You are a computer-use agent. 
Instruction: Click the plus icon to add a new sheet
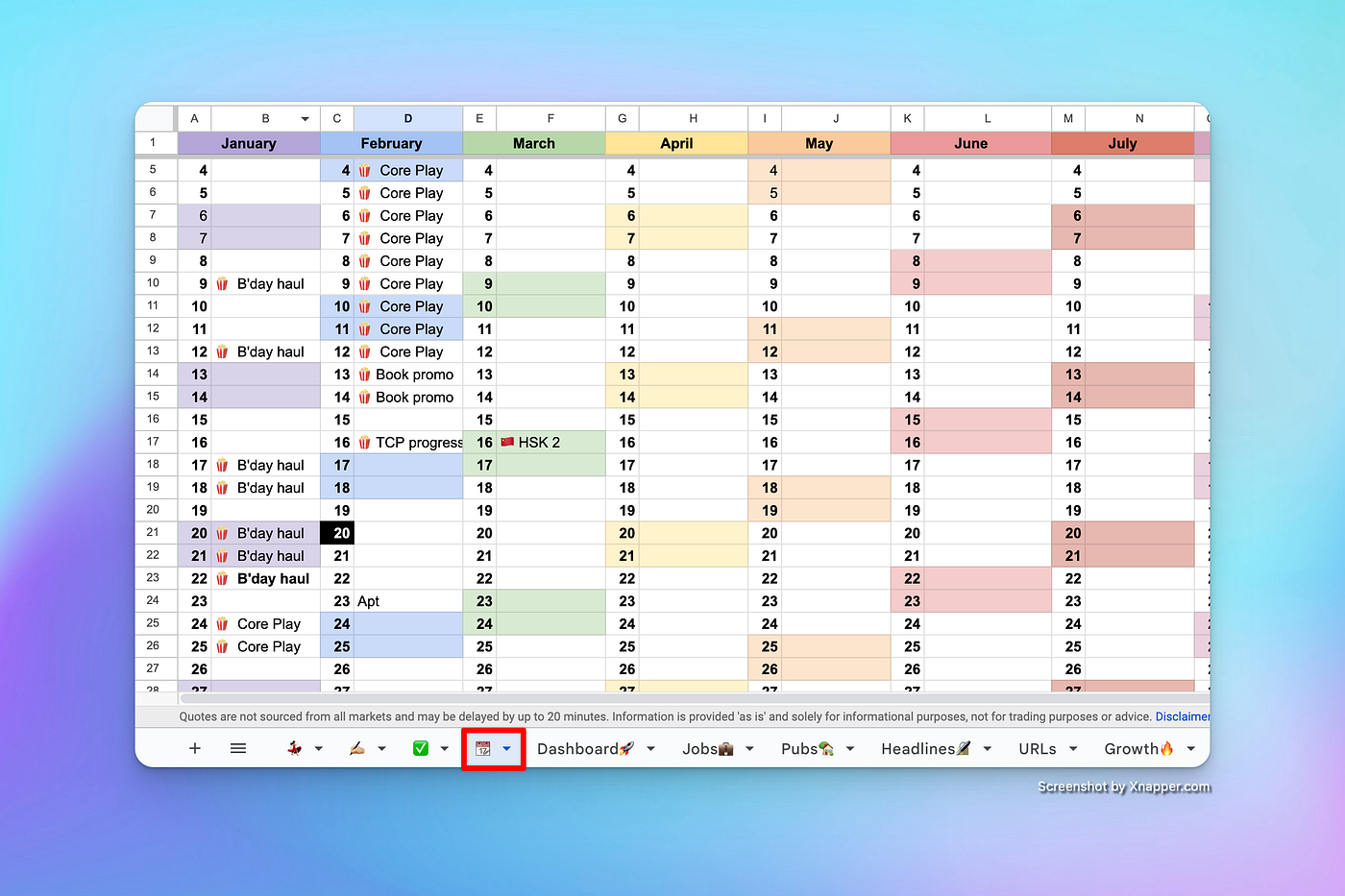(x=195, y=748)
